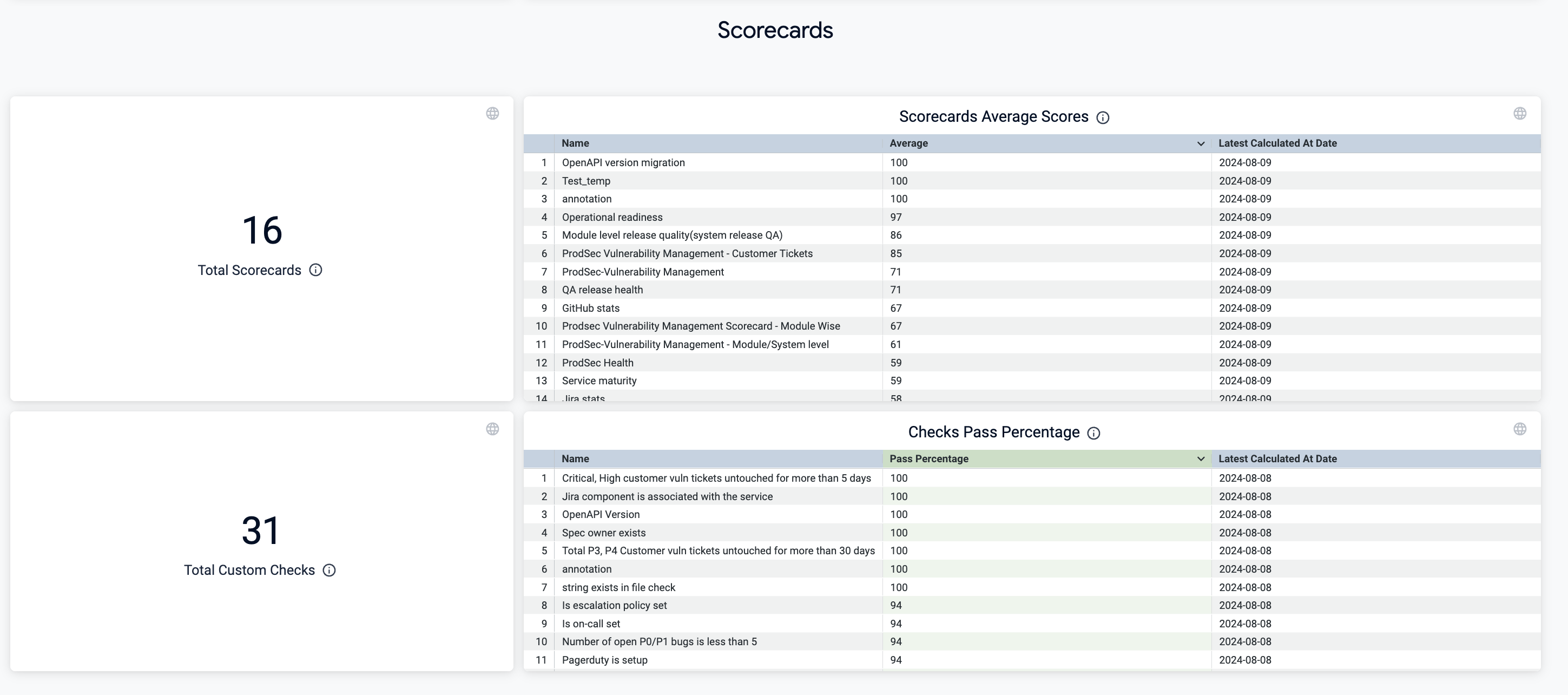Click globe icon on Total Custom Checks card
The height and width of the screenshot is (695, 1568).
click(x=492, y=429)
